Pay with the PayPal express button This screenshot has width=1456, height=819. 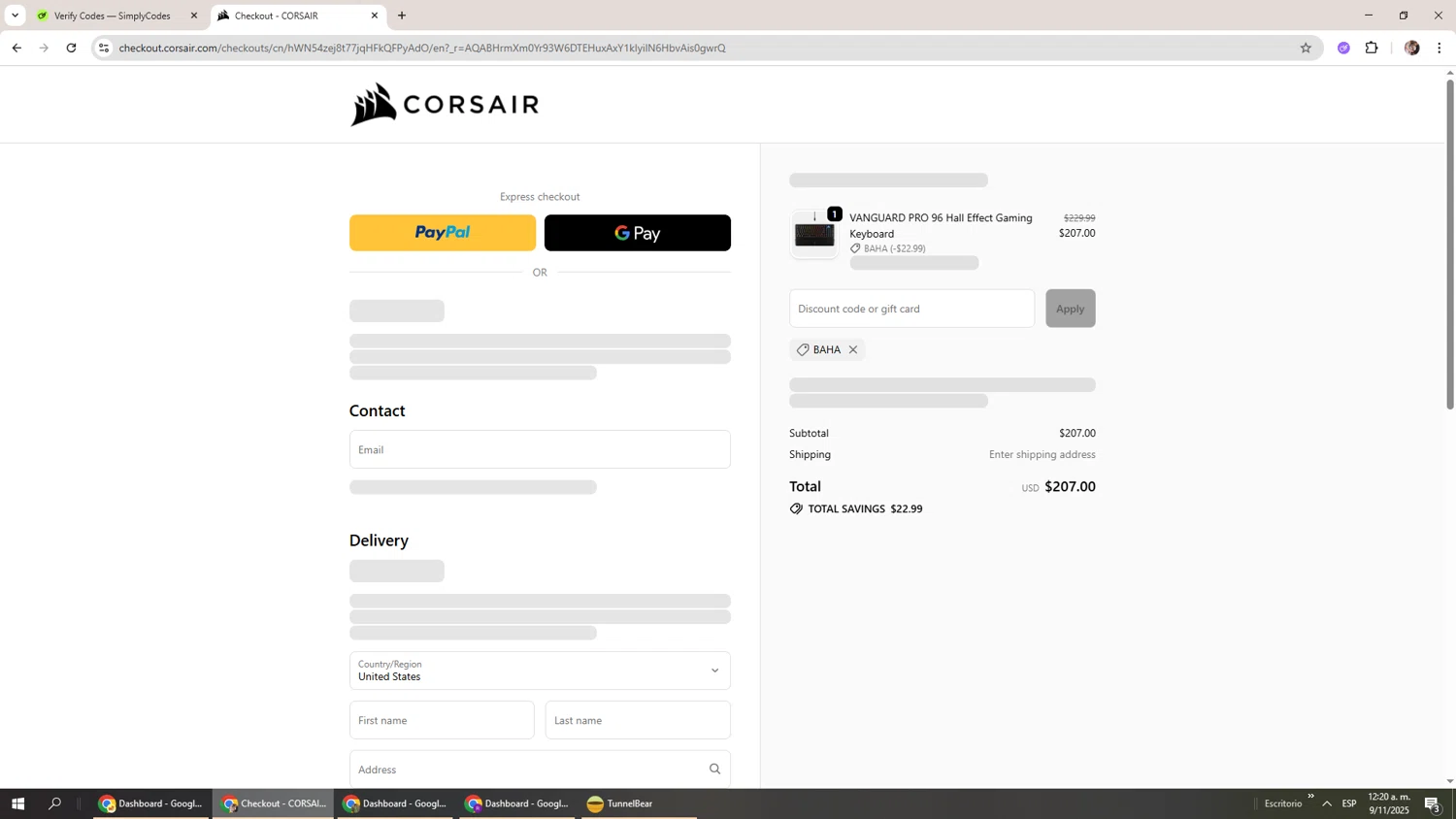click(x=443, y=233)
